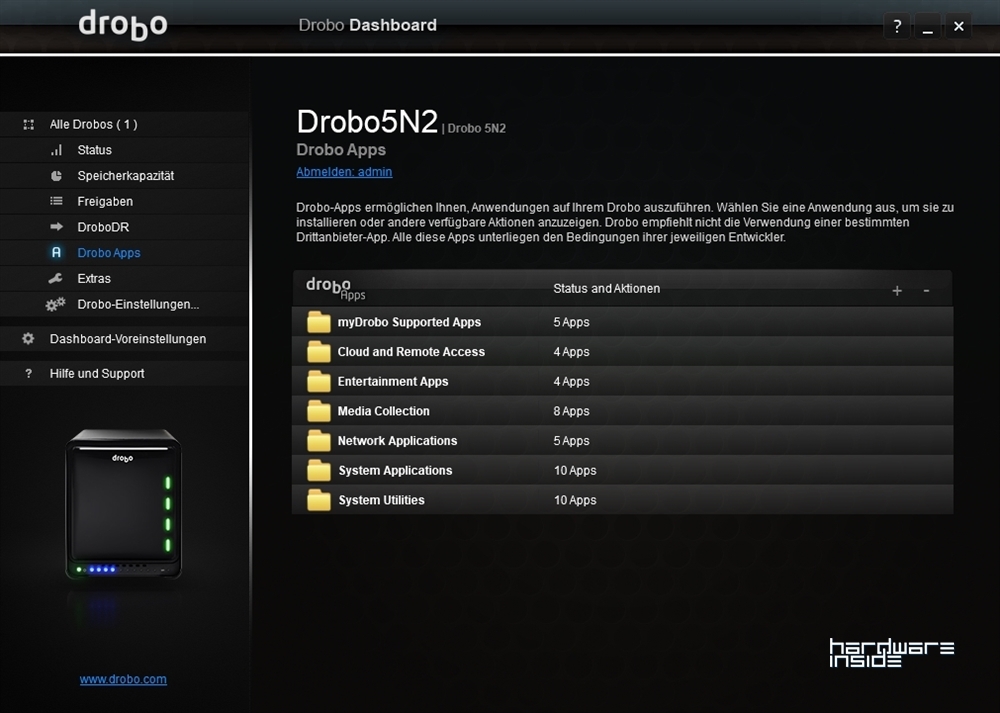Click the DroboDR arrow icon
Image resolution: width=1000 pixels, height=713 pixels.
click(57, 226)
